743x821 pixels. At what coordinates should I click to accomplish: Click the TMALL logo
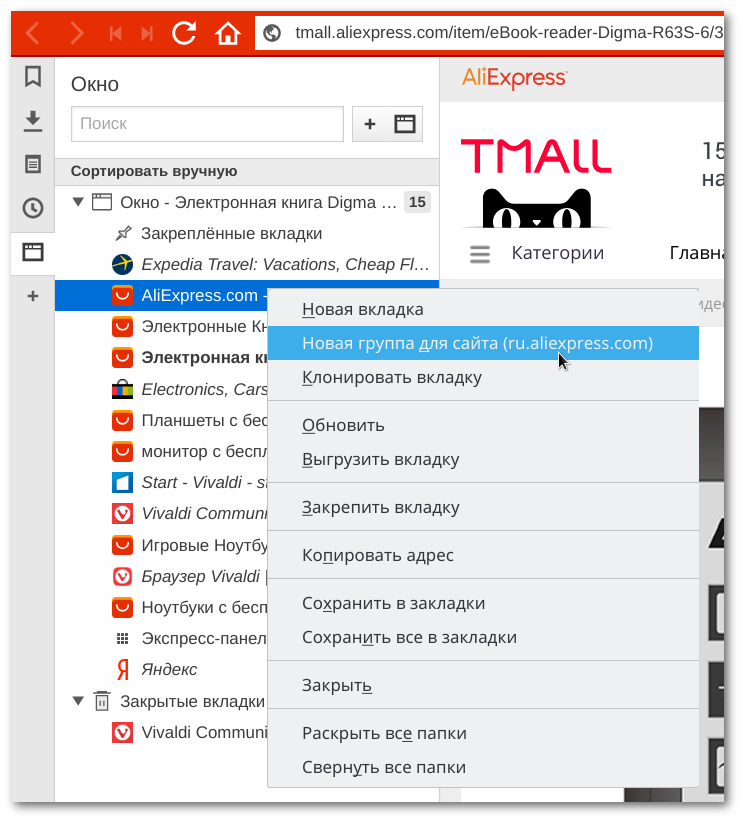click(x=536, y=157)
